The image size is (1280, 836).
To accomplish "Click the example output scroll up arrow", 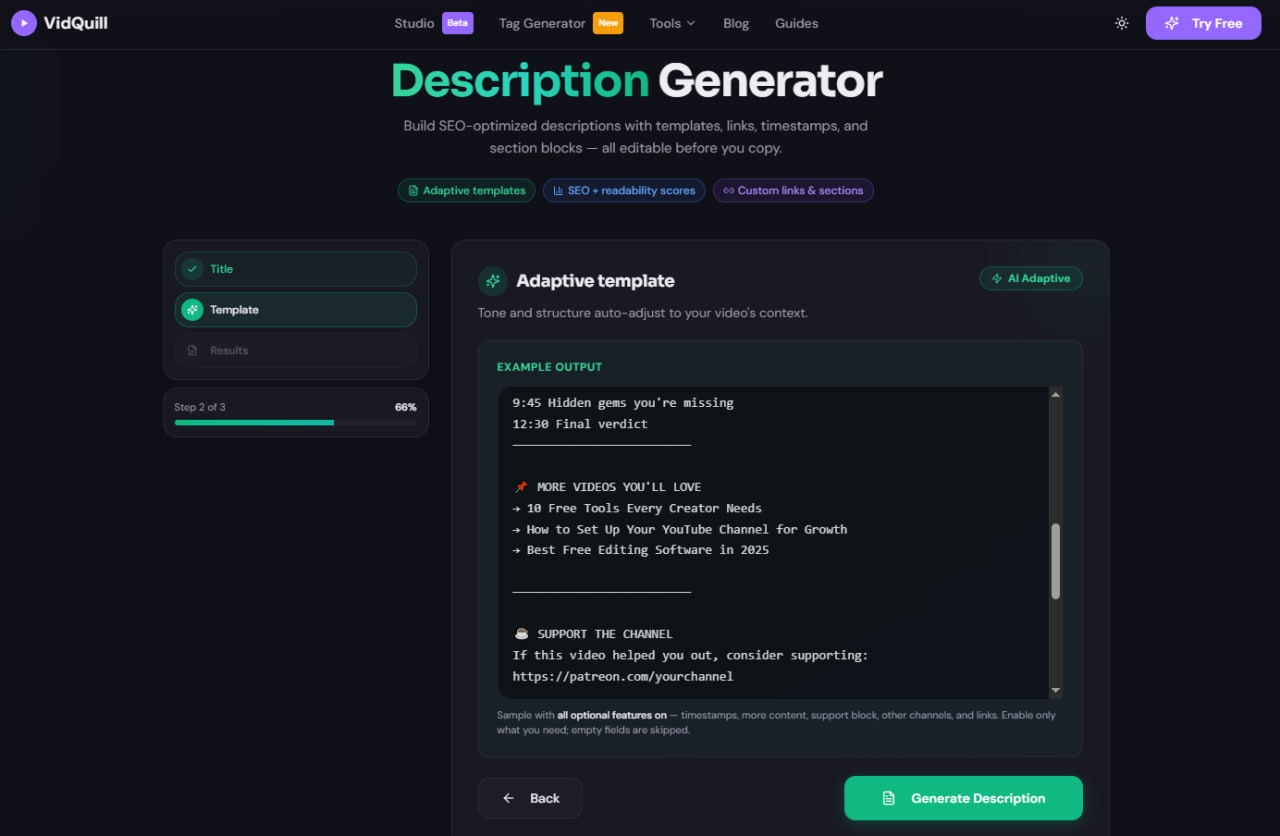I will pyautogui.click(x=1055, y=395).
